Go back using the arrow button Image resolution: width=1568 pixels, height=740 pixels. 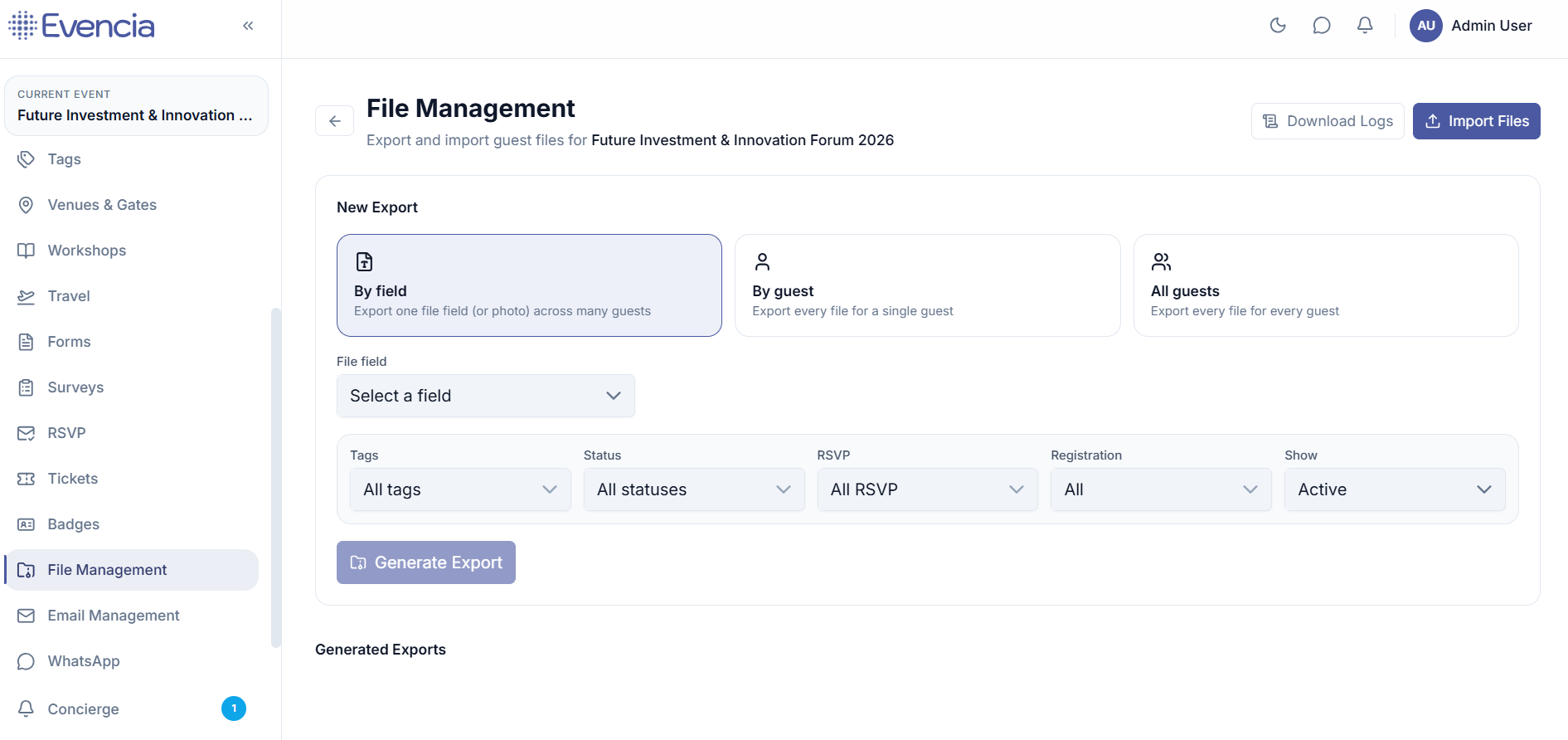point(335,121)
